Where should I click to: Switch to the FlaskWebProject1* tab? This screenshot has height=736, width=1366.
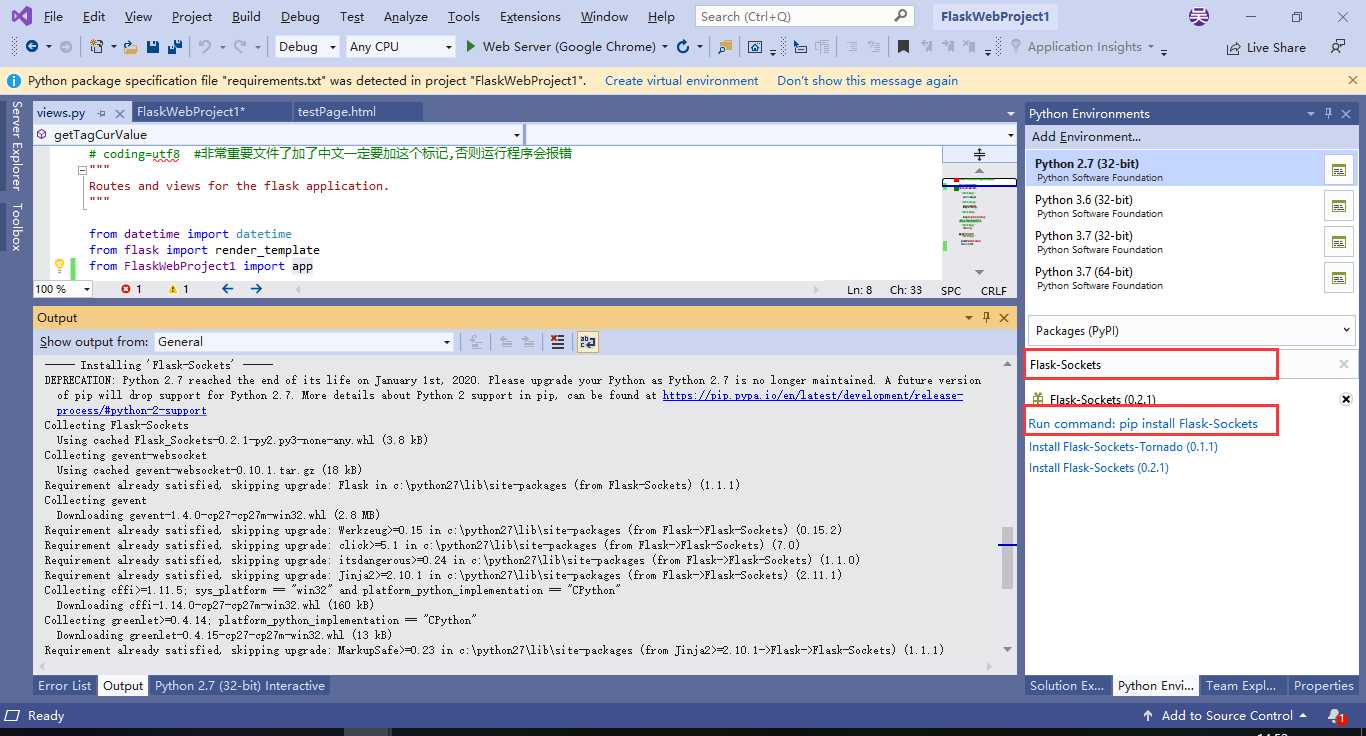click(x=191, y=111)
